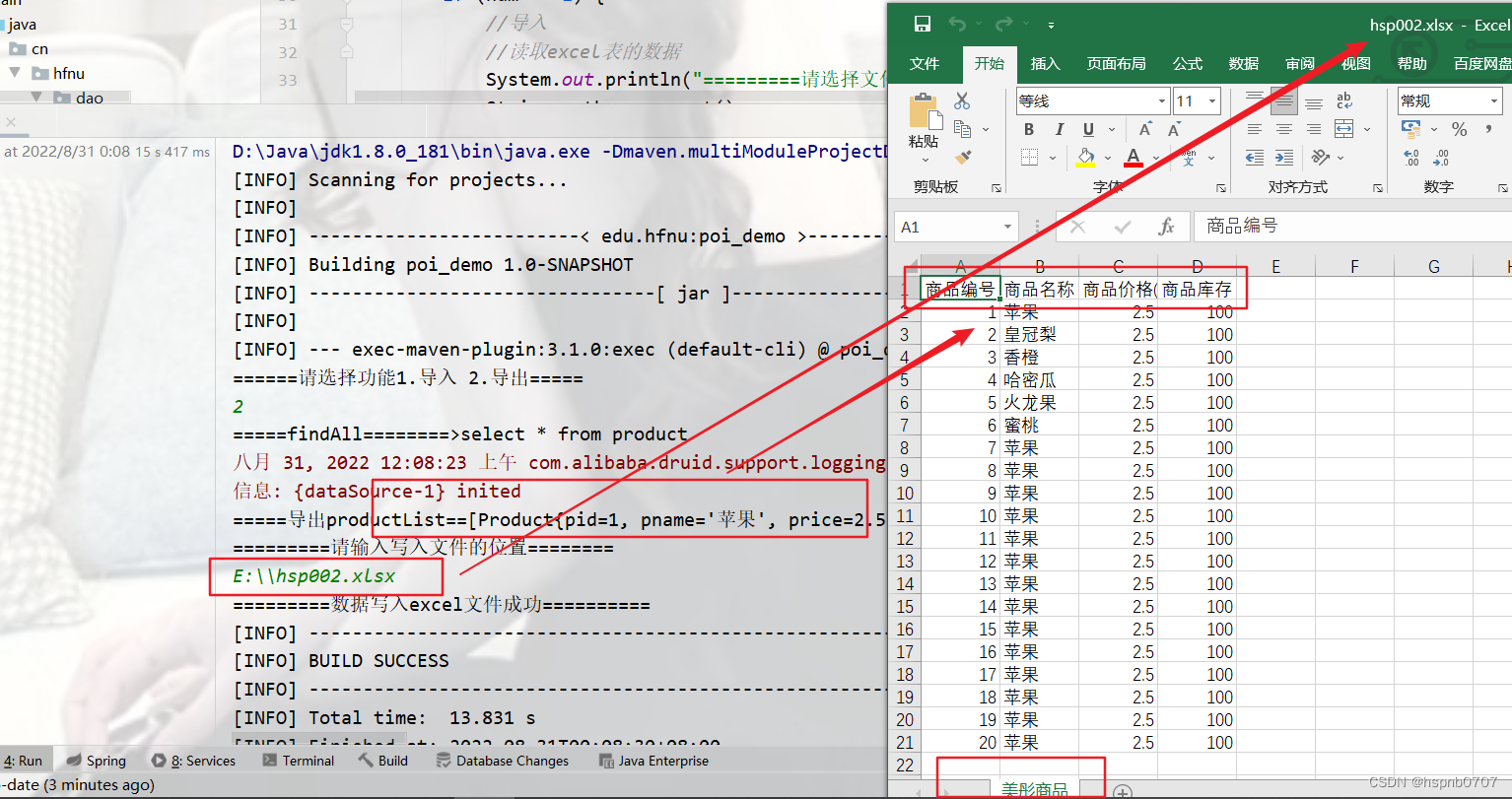Apply Percent style button
The height and width of the screenshot is (799, 1512).
1460,129
